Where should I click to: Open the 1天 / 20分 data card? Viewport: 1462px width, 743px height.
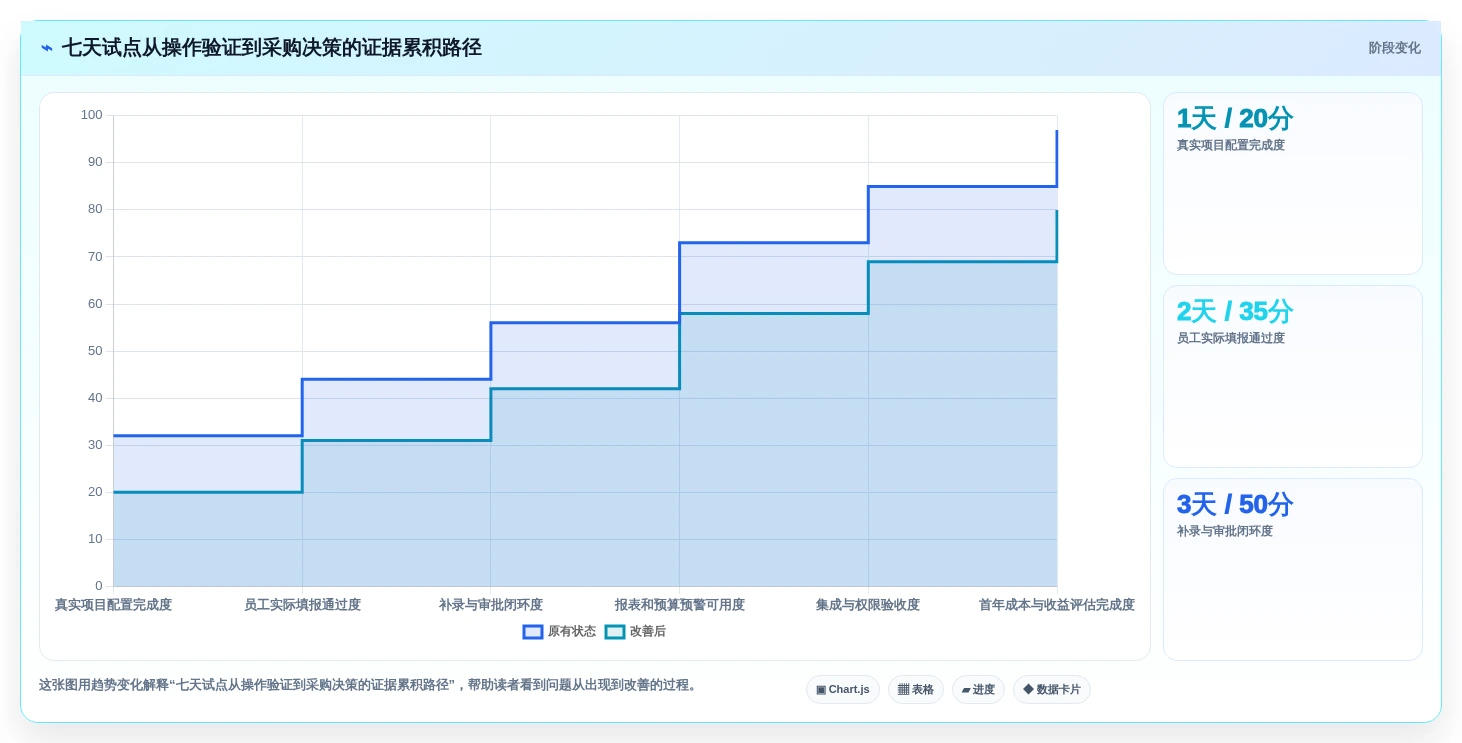coord(1292,183)
